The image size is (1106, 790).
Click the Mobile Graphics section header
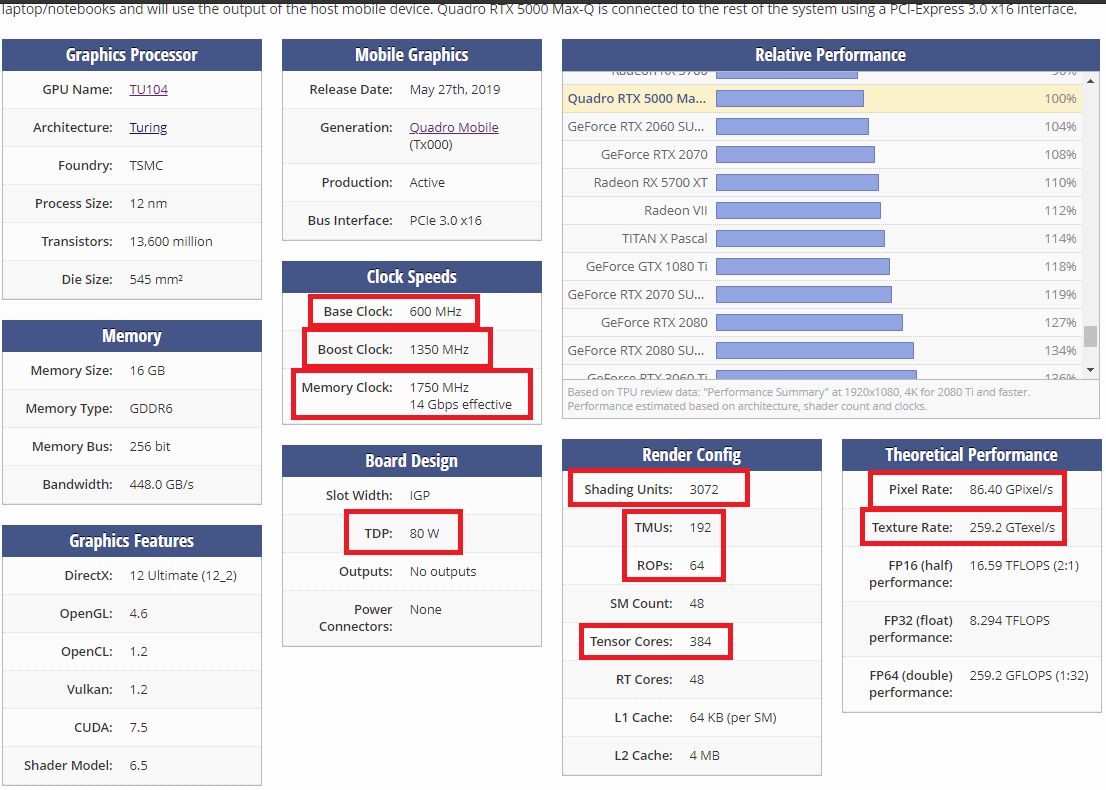(412, 55)
